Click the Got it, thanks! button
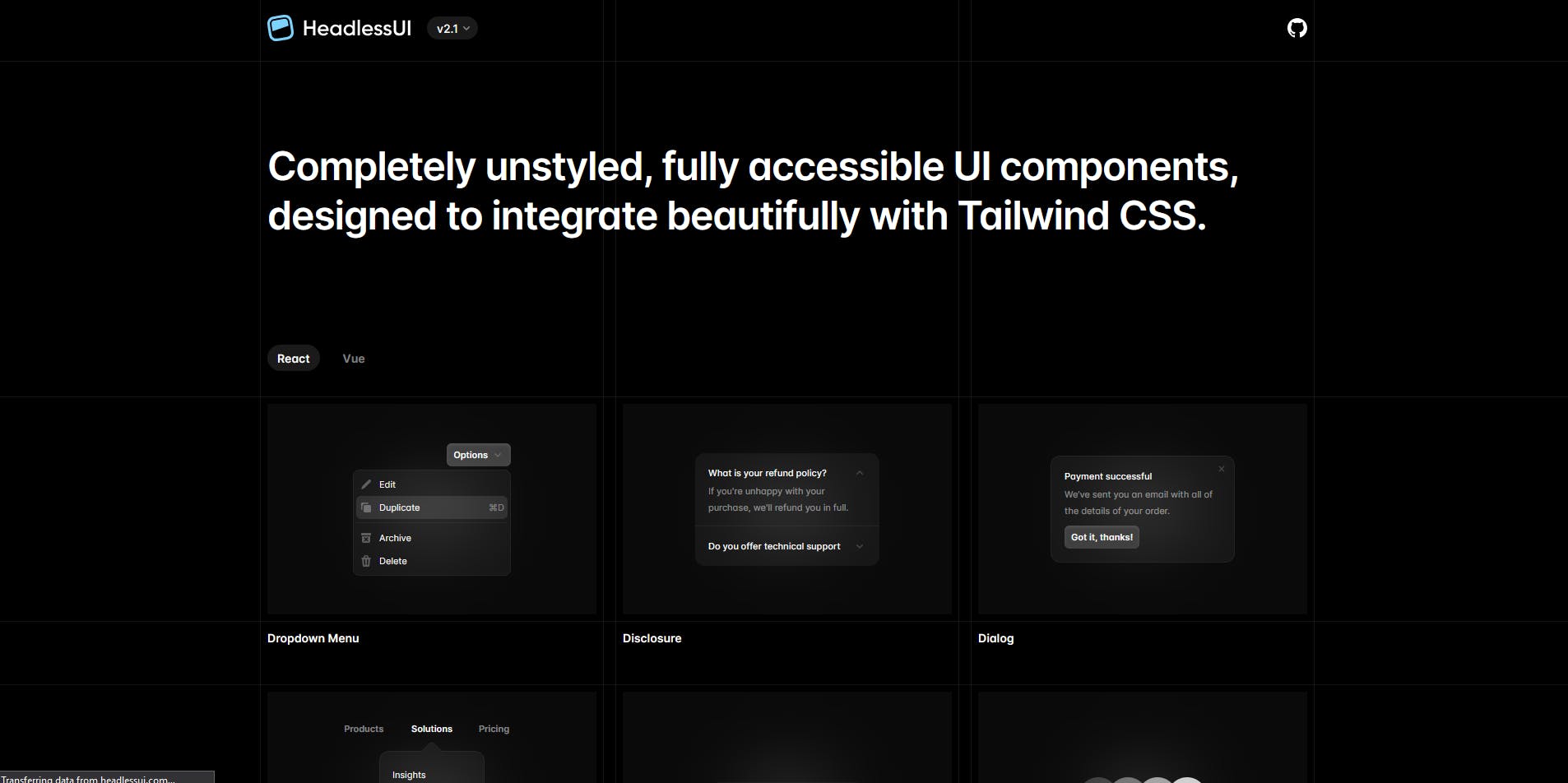Screen dimensions: 1568x783 pos(1102,537)
